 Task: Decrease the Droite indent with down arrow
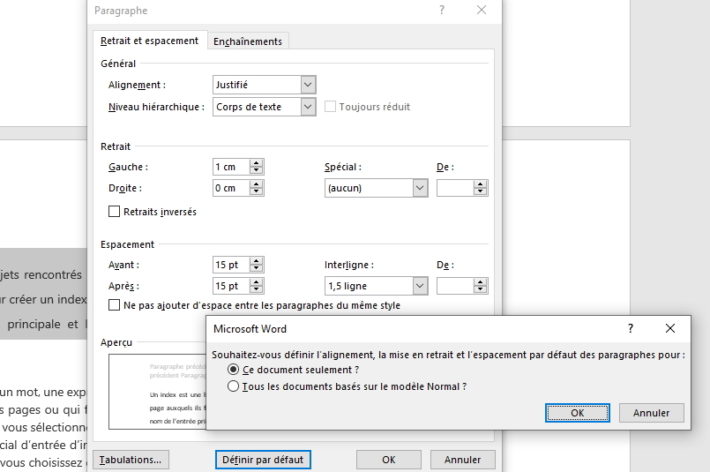256,191
